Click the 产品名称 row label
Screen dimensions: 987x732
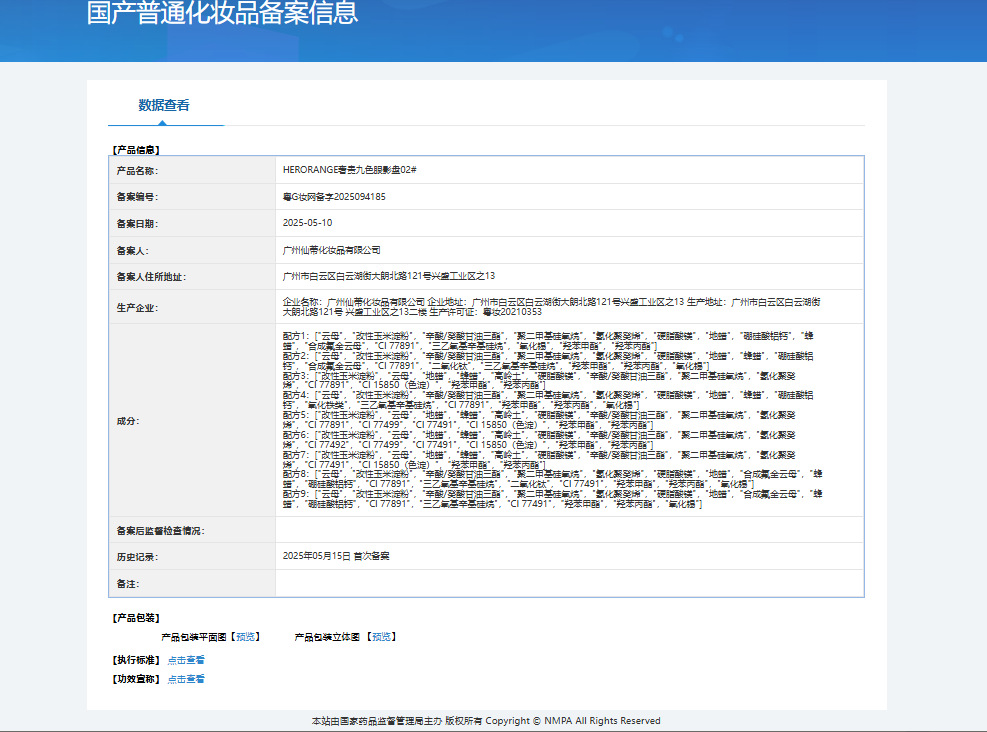pos(137,171)
